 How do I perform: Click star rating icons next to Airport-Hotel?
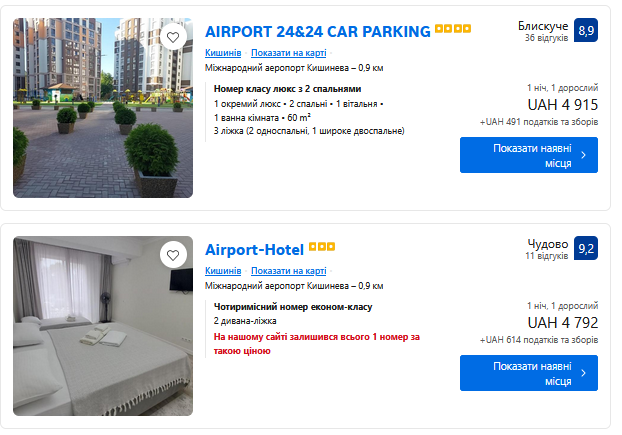(322, 248)
